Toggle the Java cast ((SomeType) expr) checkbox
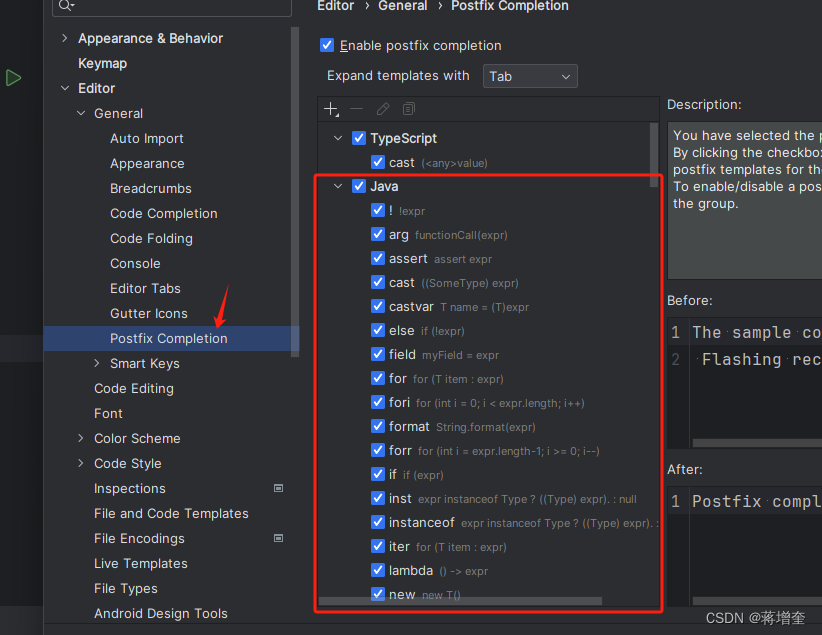Viewport: 822px width, 635px height. click(377, 282)
